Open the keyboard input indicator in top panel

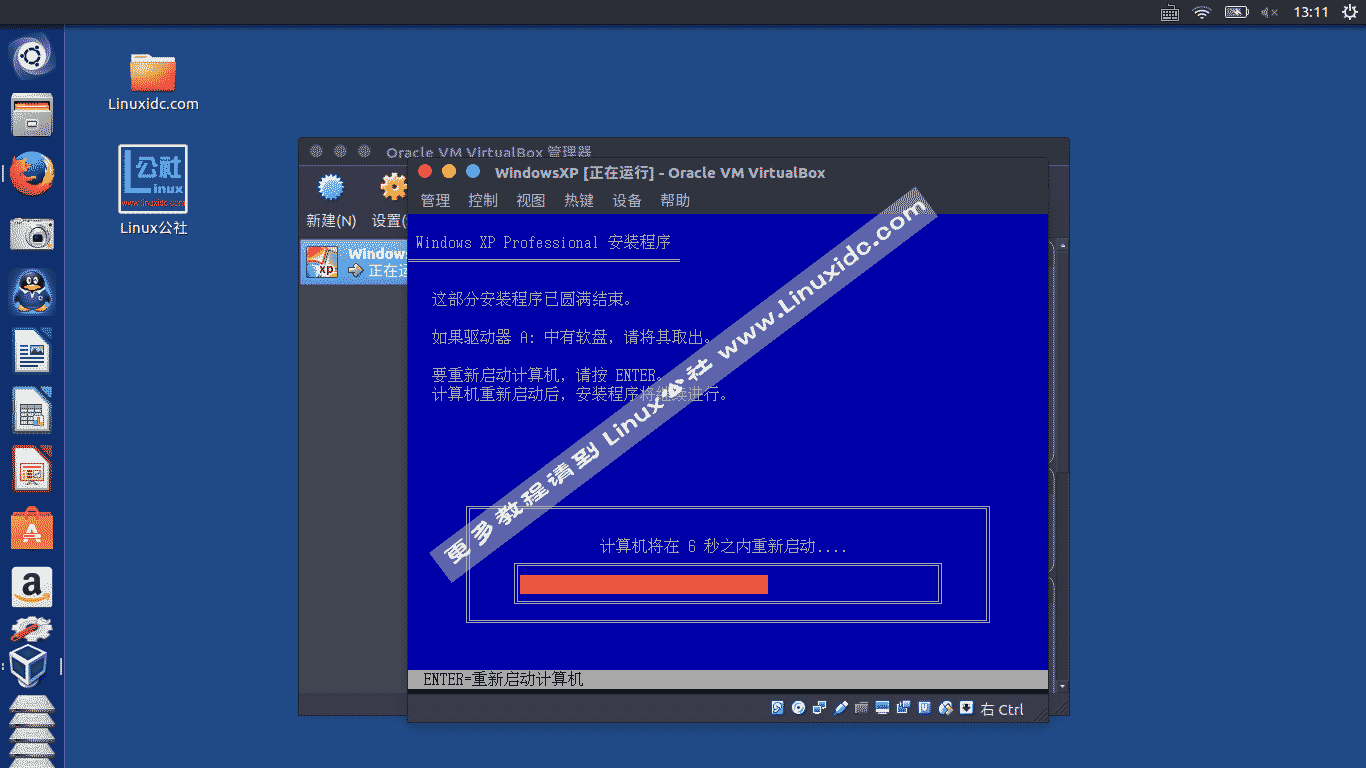(x=1169, y=13)
